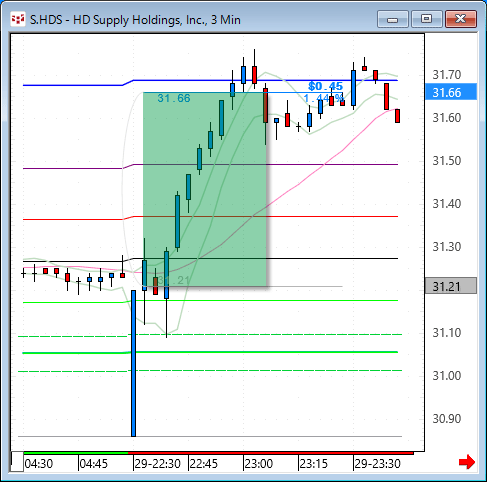
Task: Click the red arrow scroll-forward icon
Action: click(466, 462)
